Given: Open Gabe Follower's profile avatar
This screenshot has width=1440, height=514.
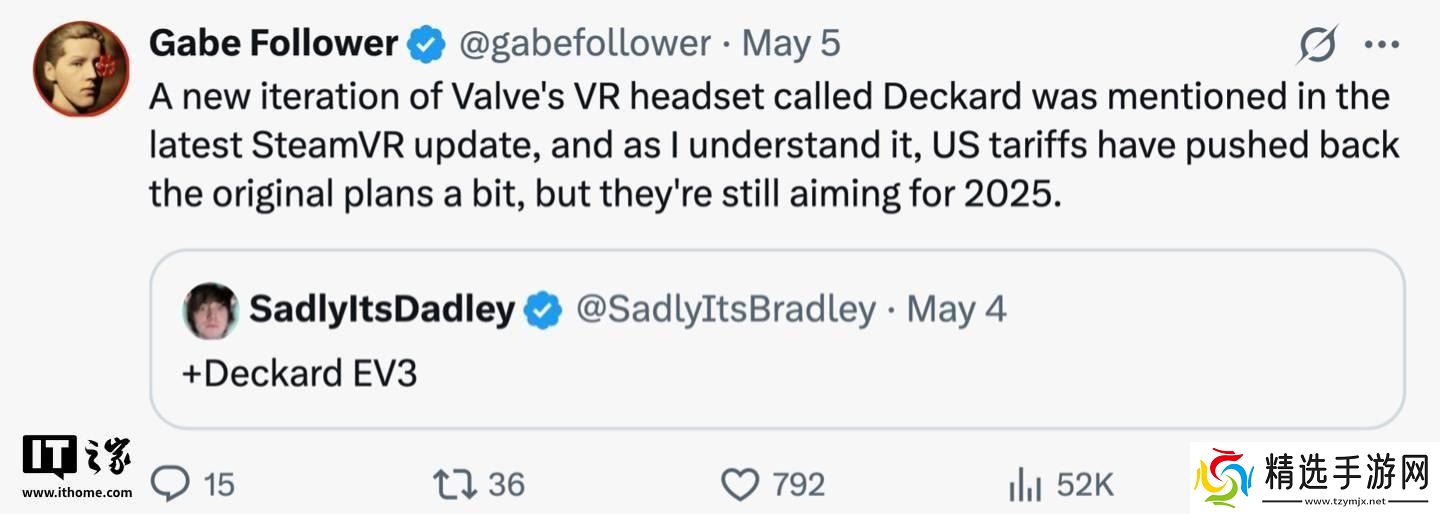Looking at the screenshot, I should (x=81, y=69).
